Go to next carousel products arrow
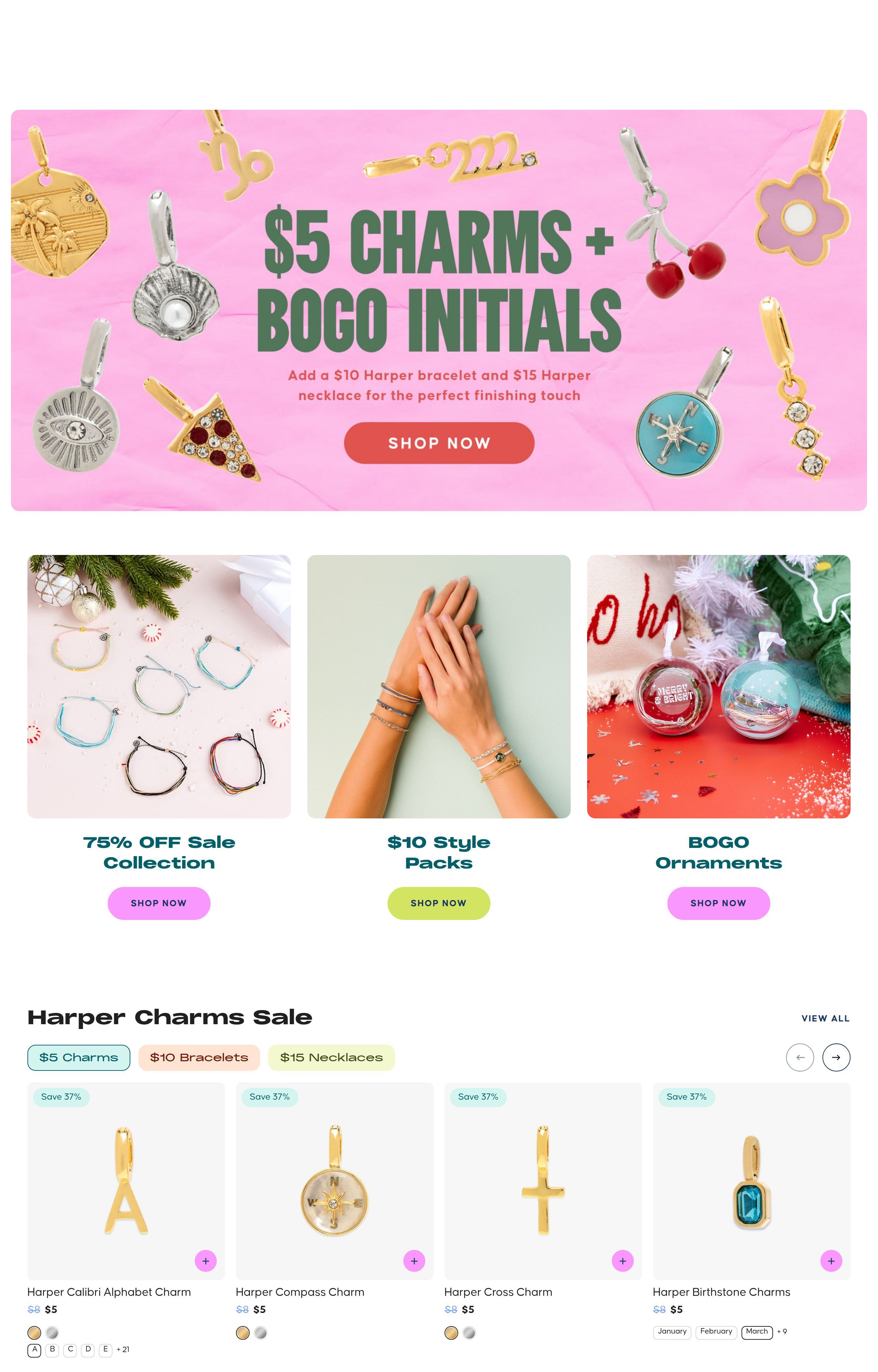 tap(836, 1057)
